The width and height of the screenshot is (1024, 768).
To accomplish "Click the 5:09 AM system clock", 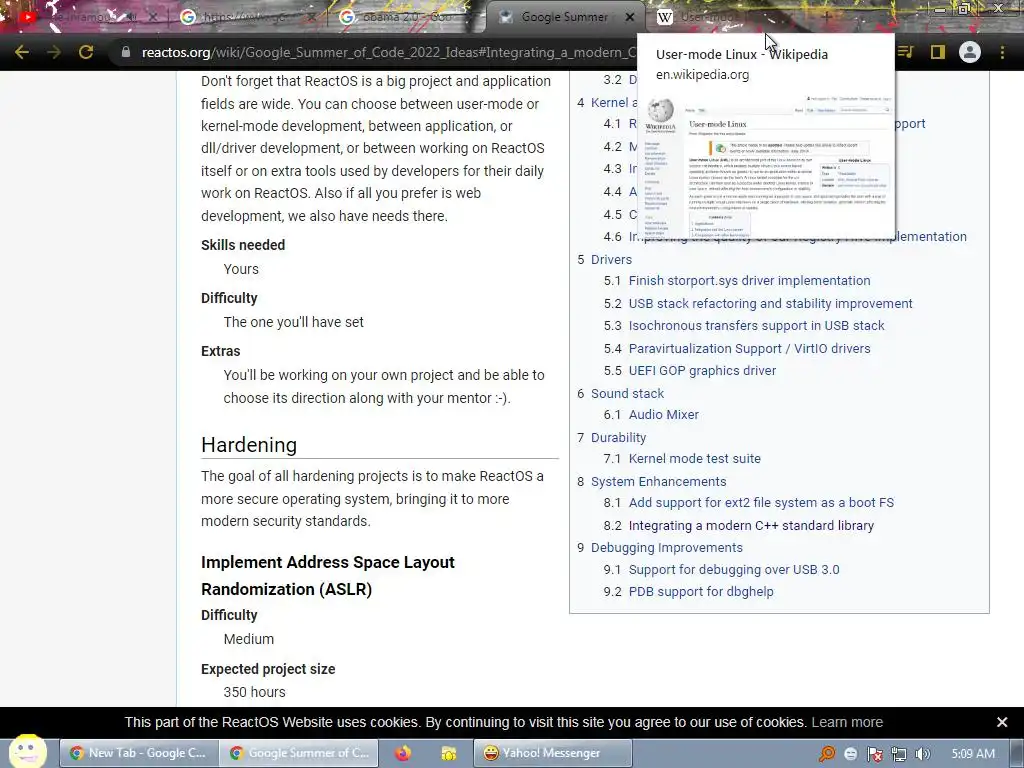I will pos(972,754).
